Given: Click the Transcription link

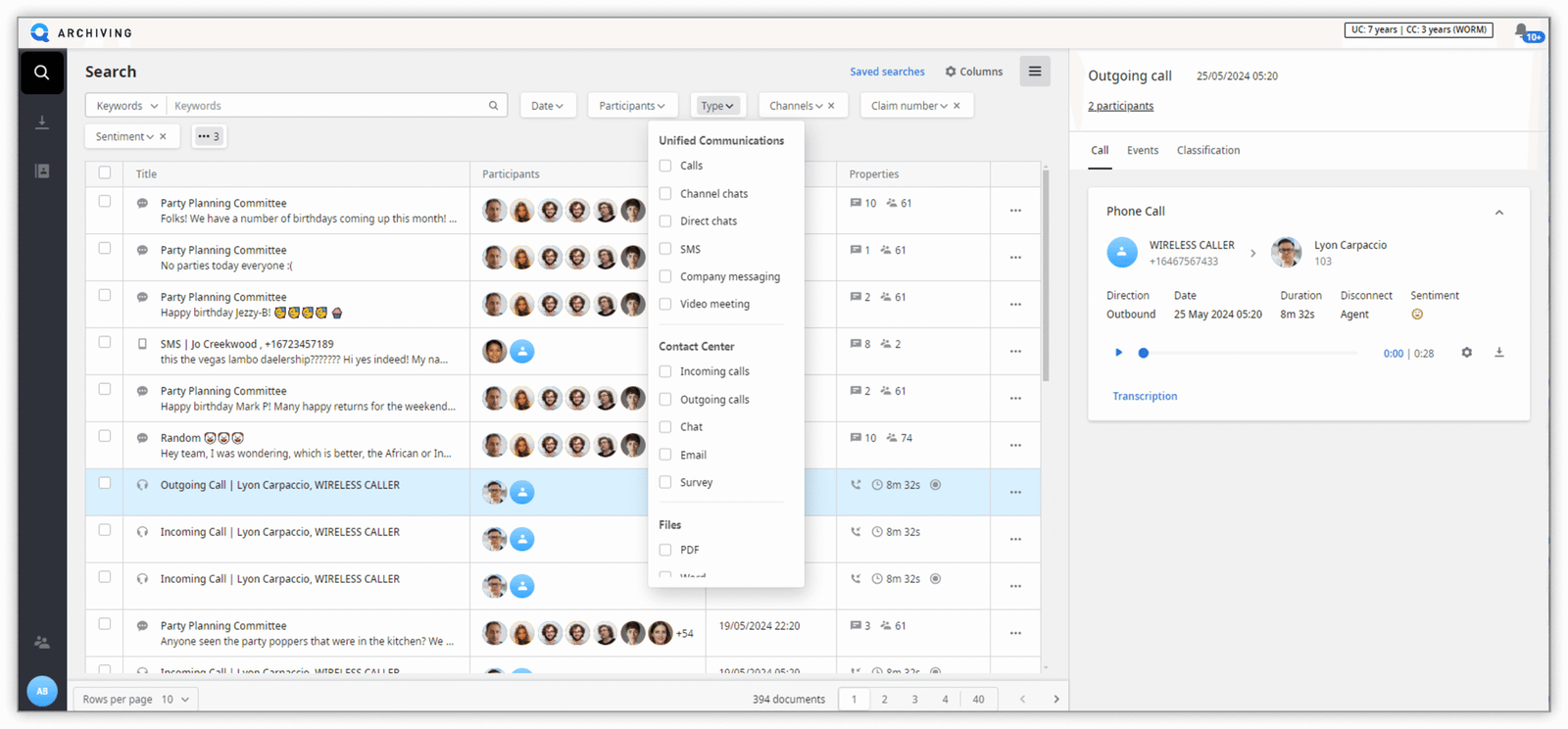Looking at the screenshot, I should coord(1145,397).
